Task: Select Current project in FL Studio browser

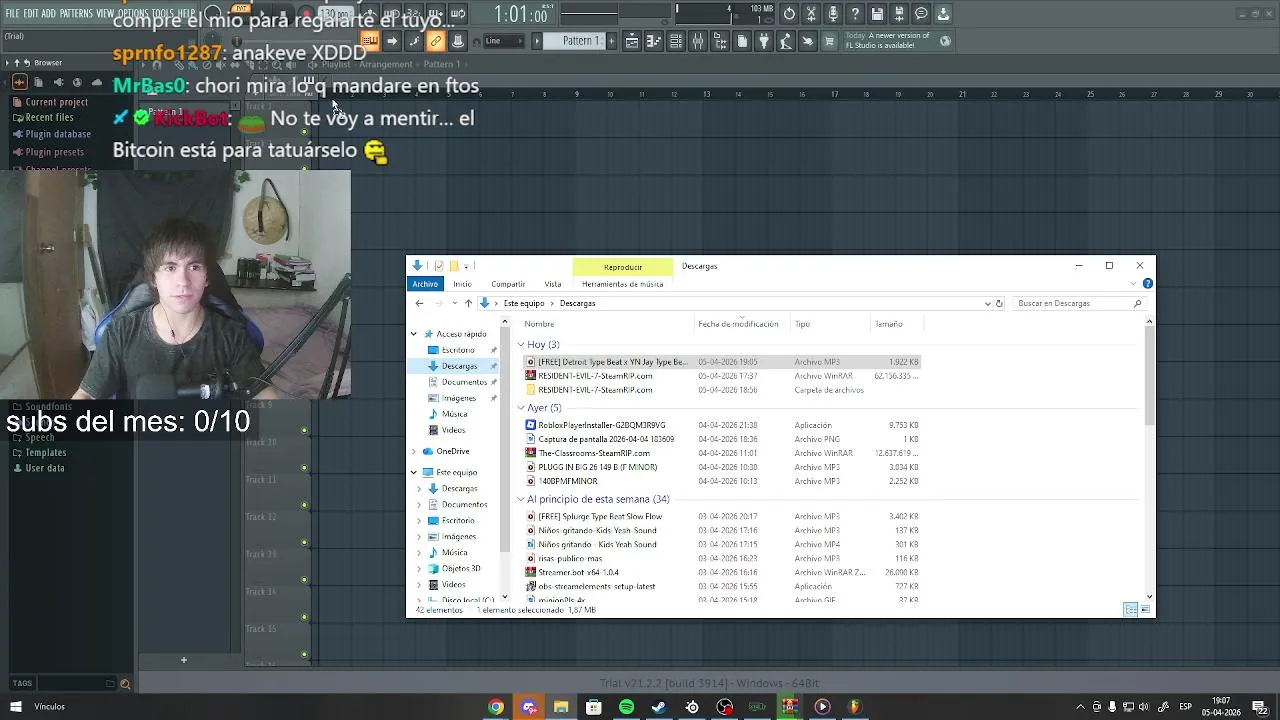Action: [50, 102]
